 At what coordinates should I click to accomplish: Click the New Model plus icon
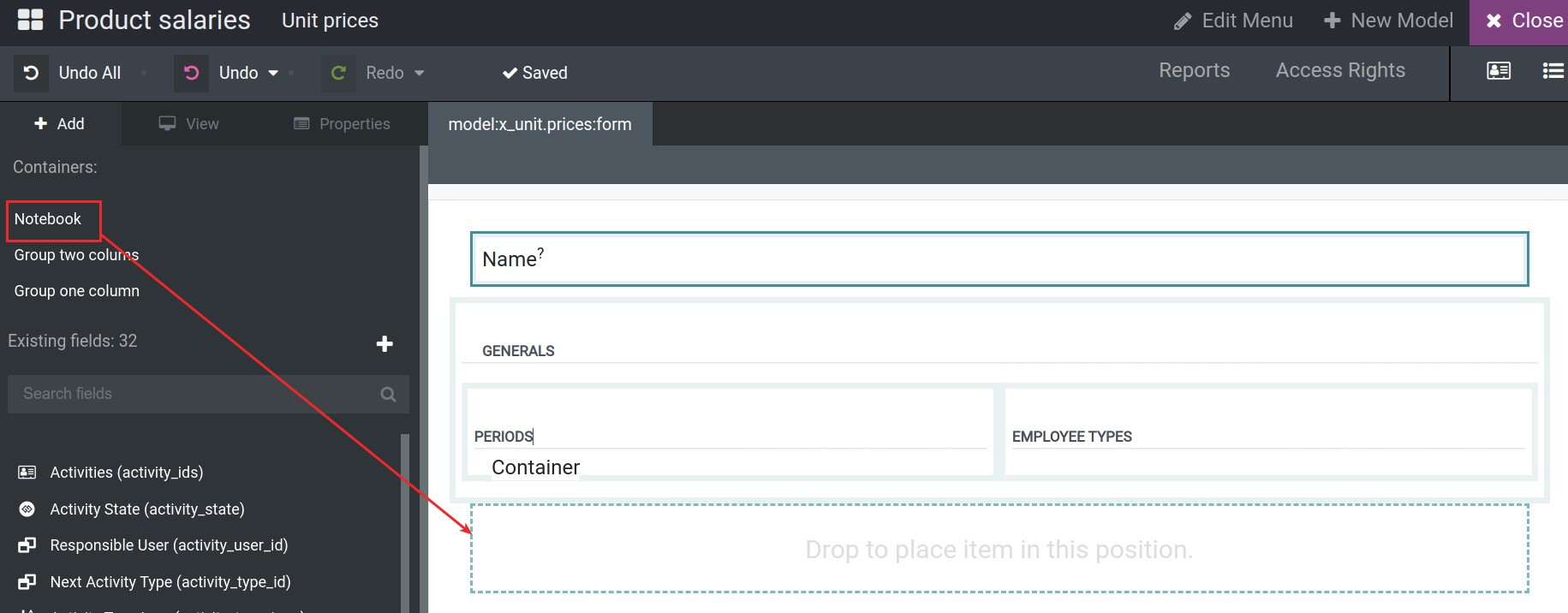coord(1332,21)
